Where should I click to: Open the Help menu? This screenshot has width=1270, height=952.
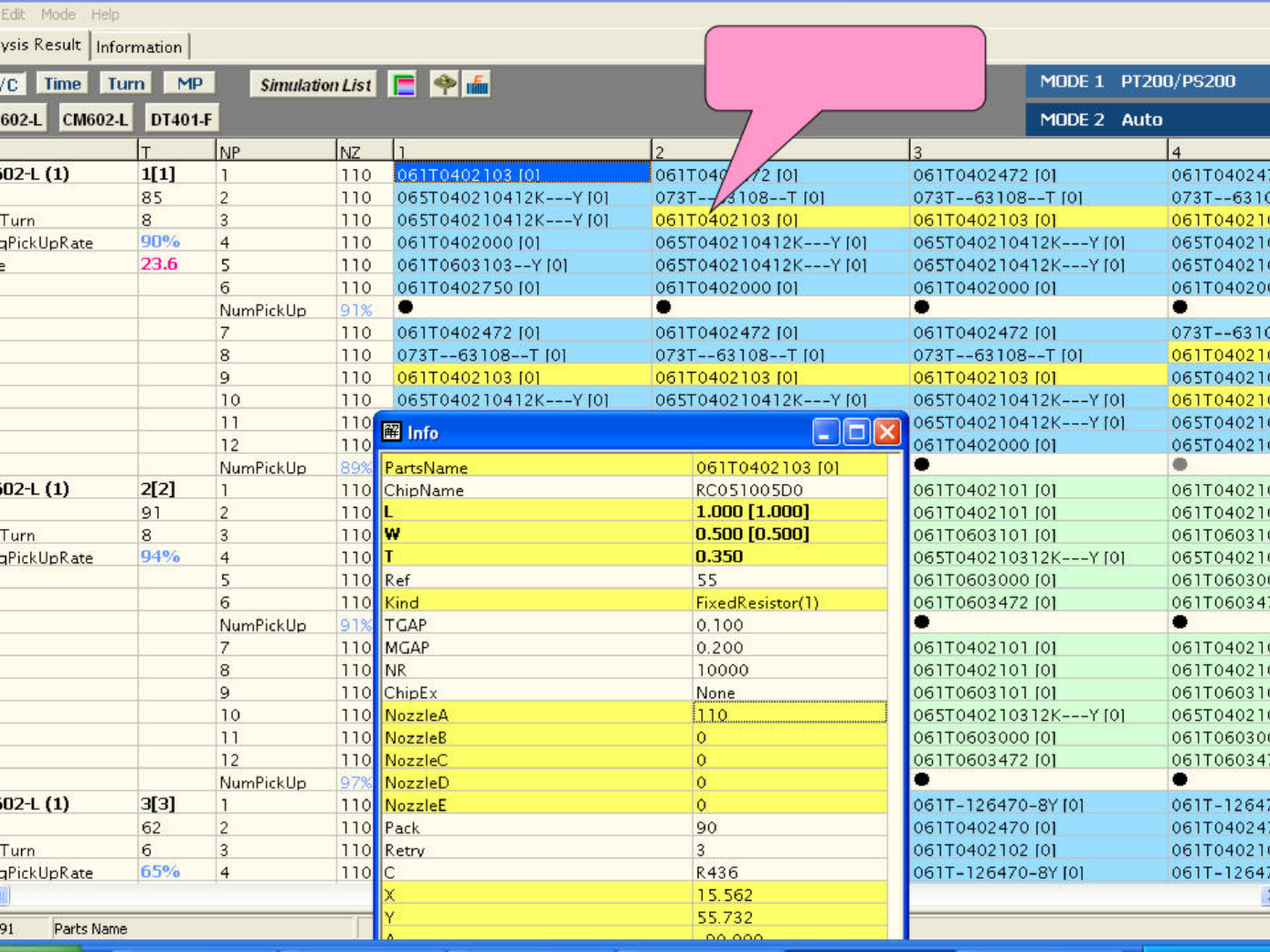coord(105,14)
